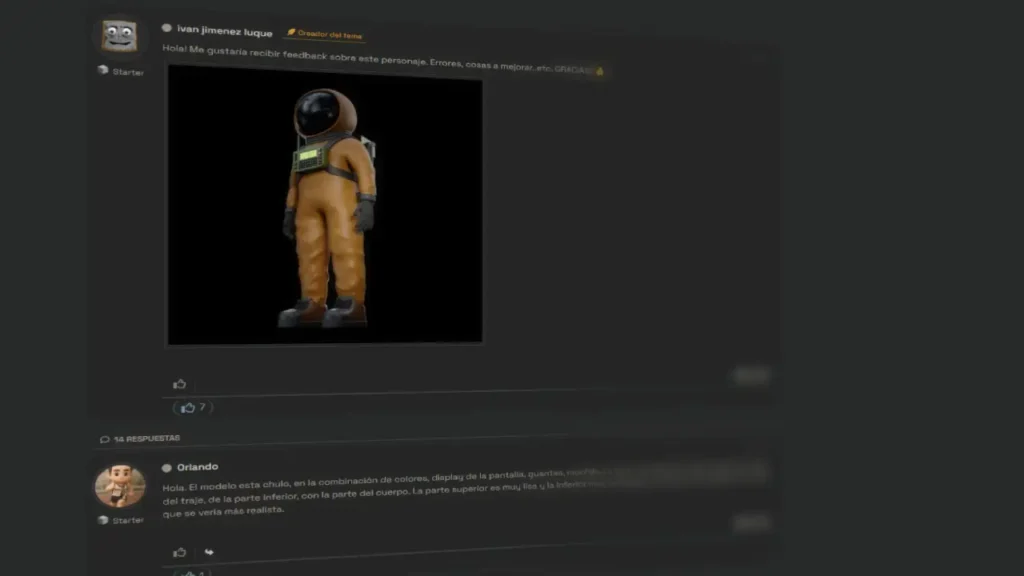Open Orlando's profile via his username
Image resolution: width=1024 pixels, height=576 pixels.
197,467
